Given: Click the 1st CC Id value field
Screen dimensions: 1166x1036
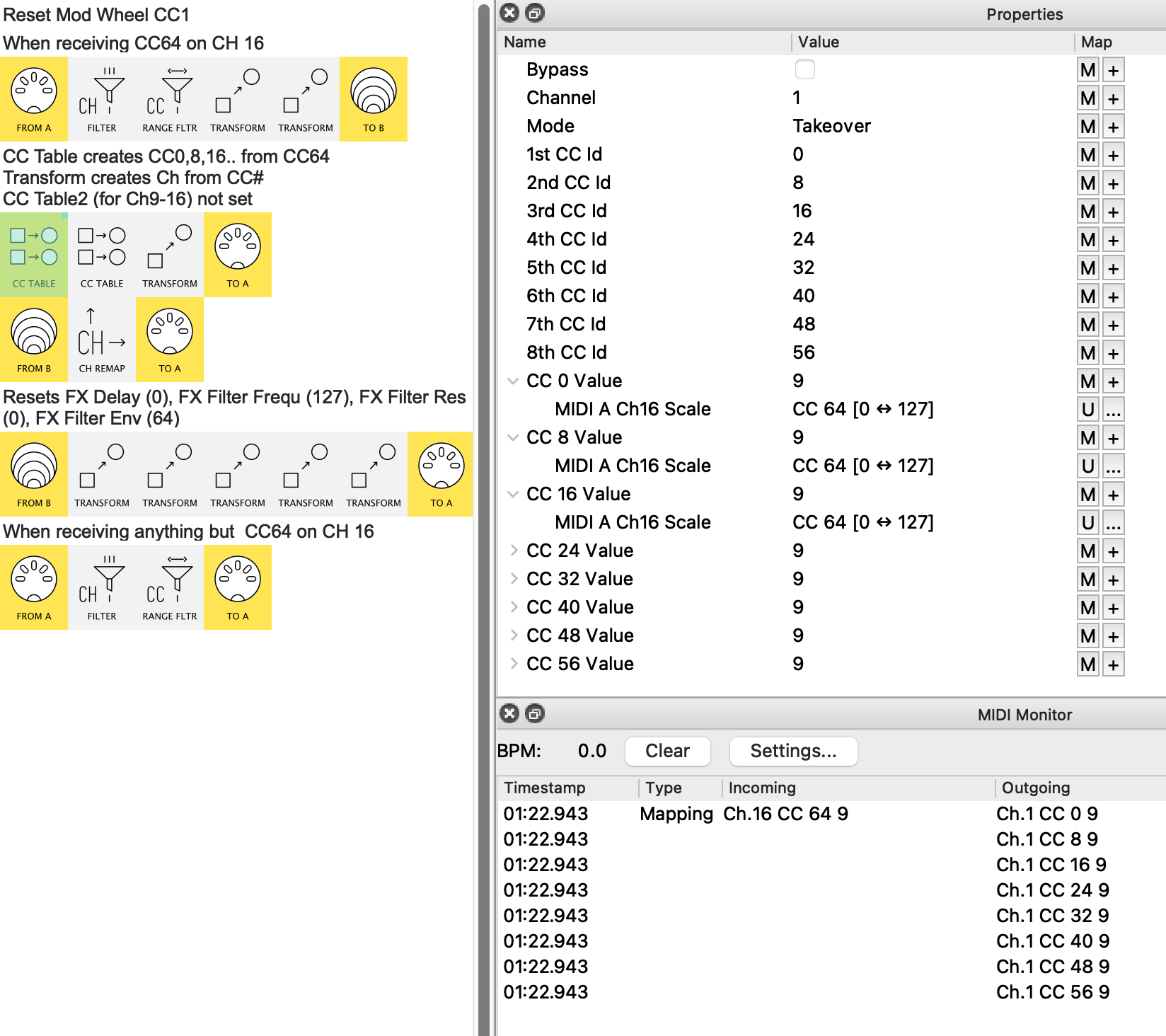Looking at the screenshot, I should [x=798, y=154].
